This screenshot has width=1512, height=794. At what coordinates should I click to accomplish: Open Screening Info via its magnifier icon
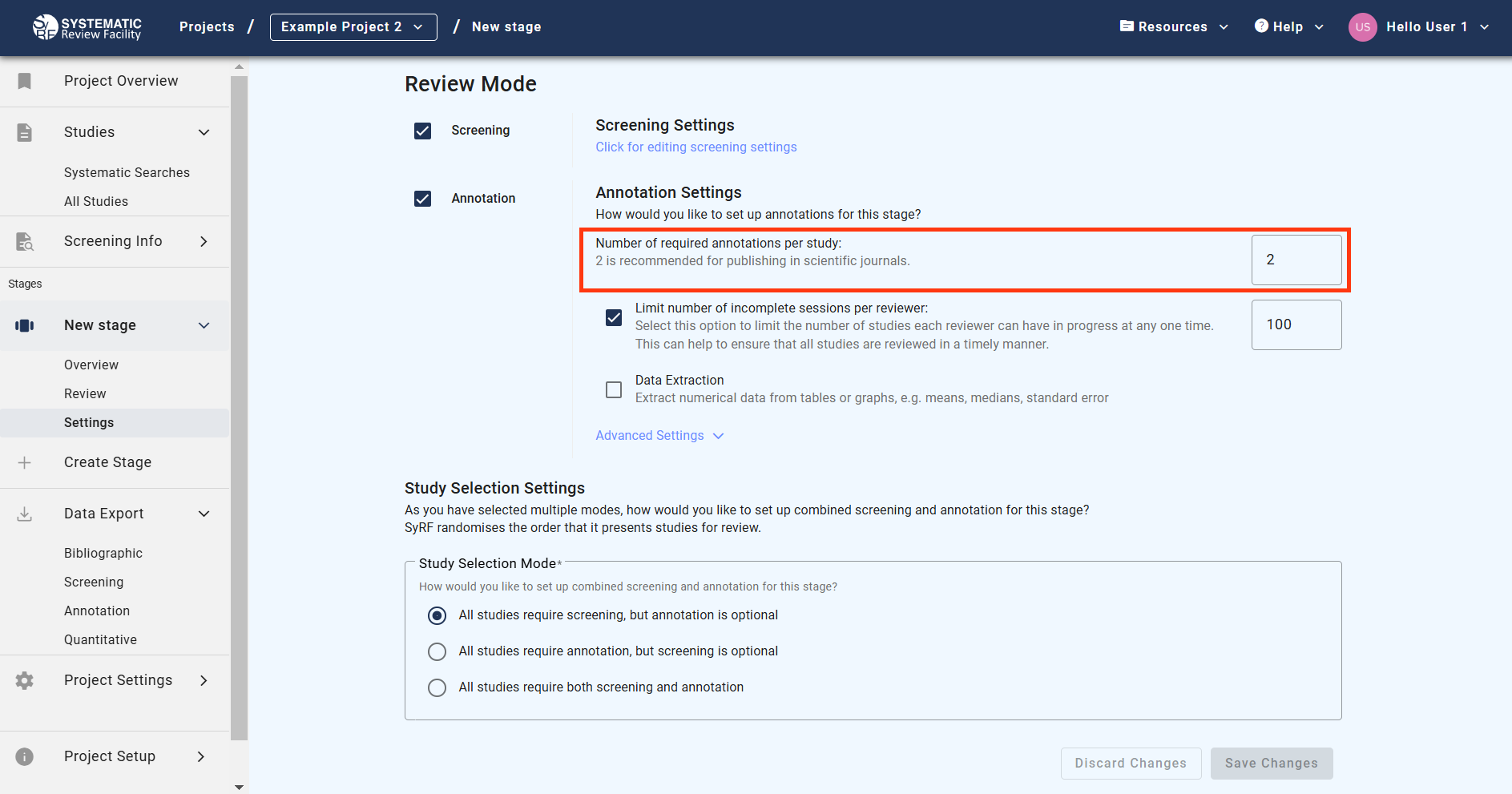click(x=24, y=241)
